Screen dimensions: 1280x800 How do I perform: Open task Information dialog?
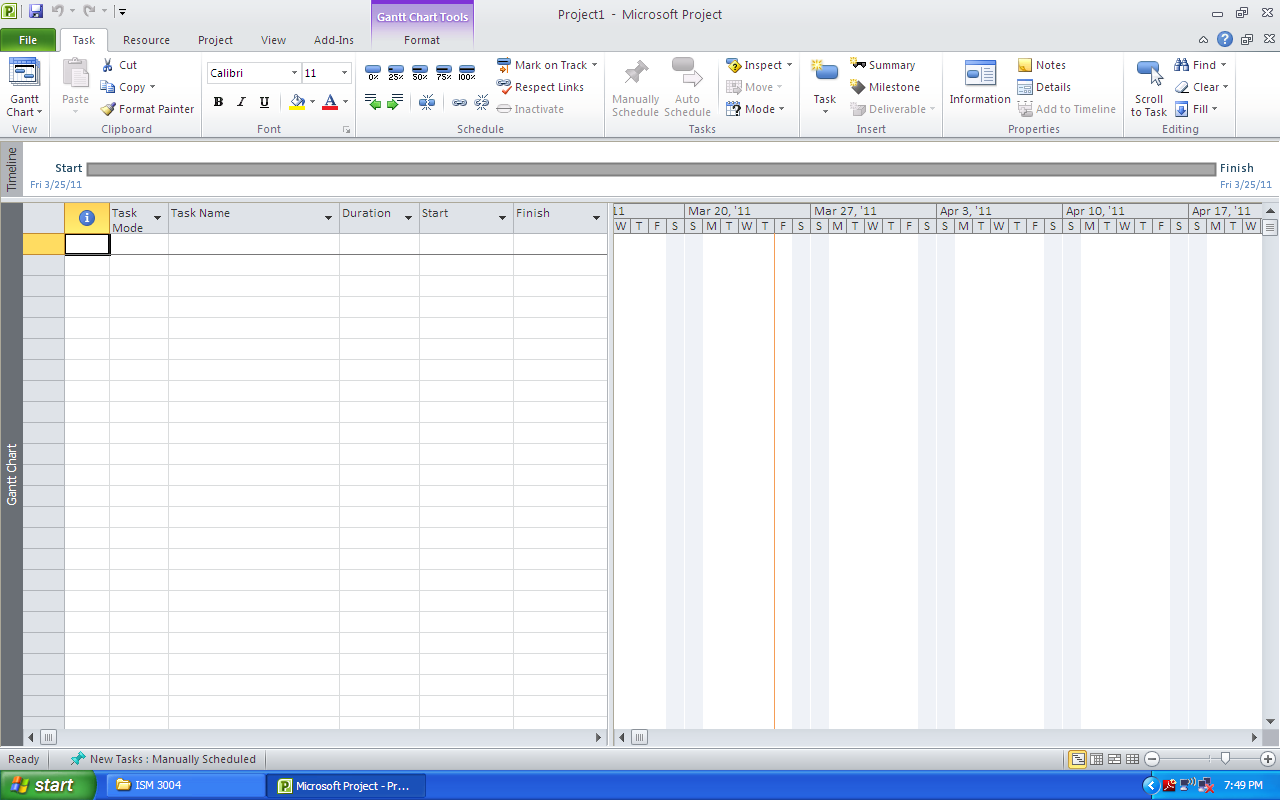tap(980, 82)
